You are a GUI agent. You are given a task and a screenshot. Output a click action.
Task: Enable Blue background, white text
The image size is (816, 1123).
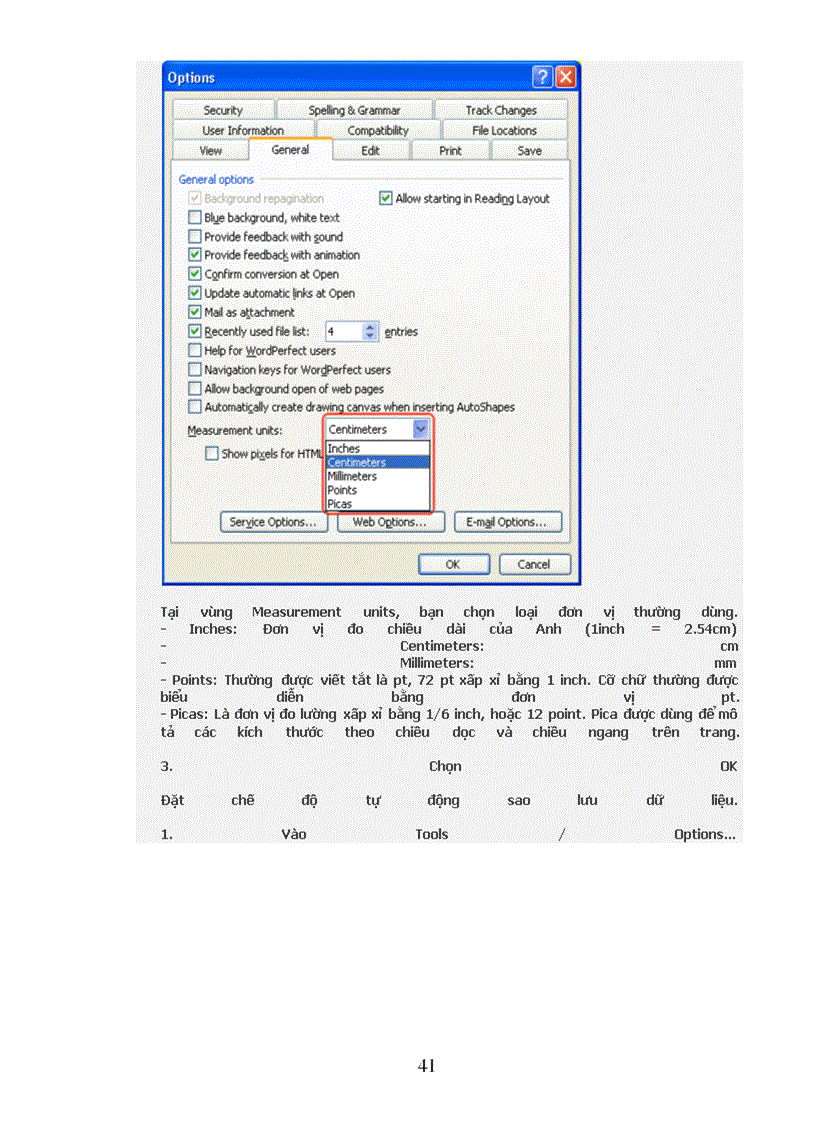pos(195,218)
